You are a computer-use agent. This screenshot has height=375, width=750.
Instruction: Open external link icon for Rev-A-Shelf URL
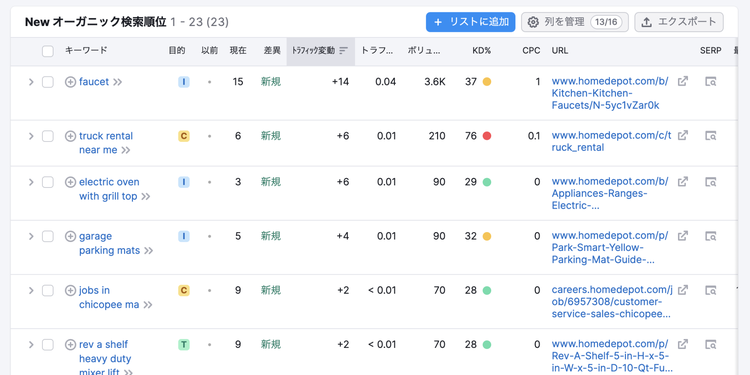pyautogui.click(x=683, y=344)
